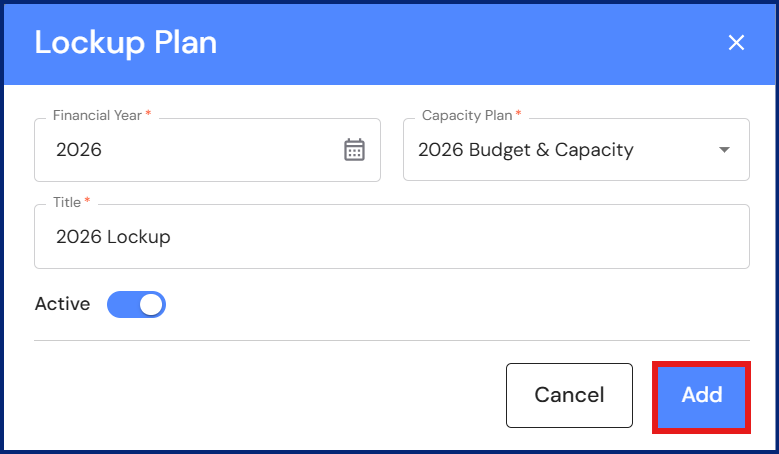779x454 pixels.
Task: Click empty area of blue header bar
Action: point(470,43)
